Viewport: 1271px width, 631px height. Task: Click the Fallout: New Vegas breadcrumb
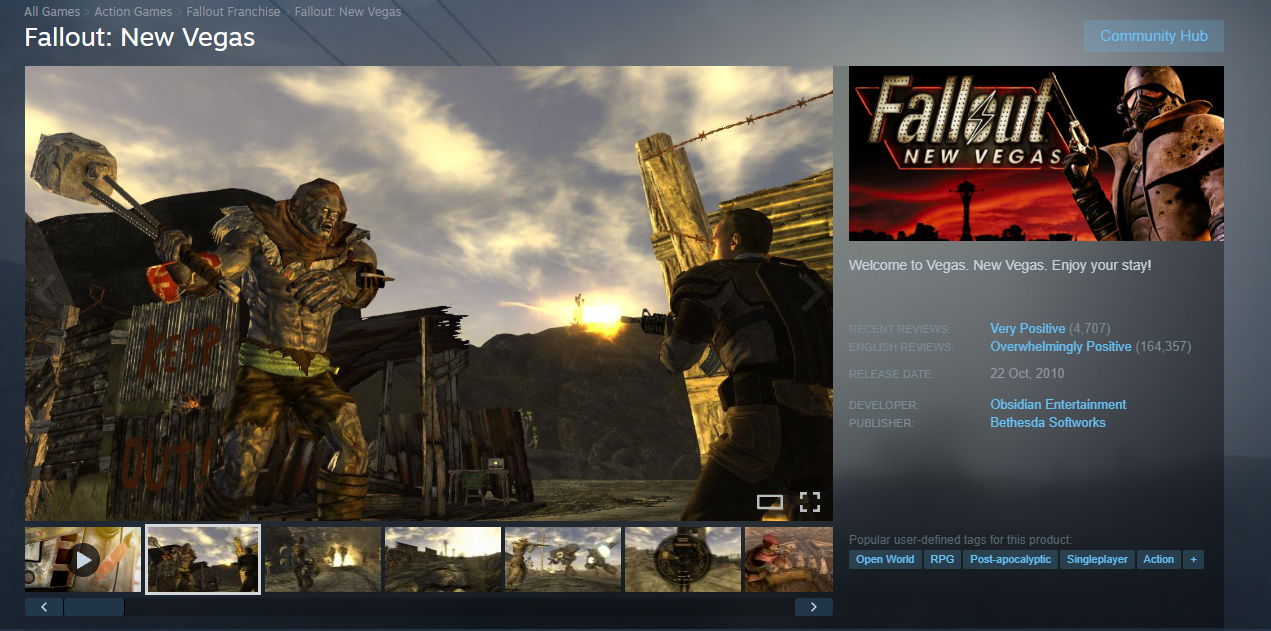348,12
